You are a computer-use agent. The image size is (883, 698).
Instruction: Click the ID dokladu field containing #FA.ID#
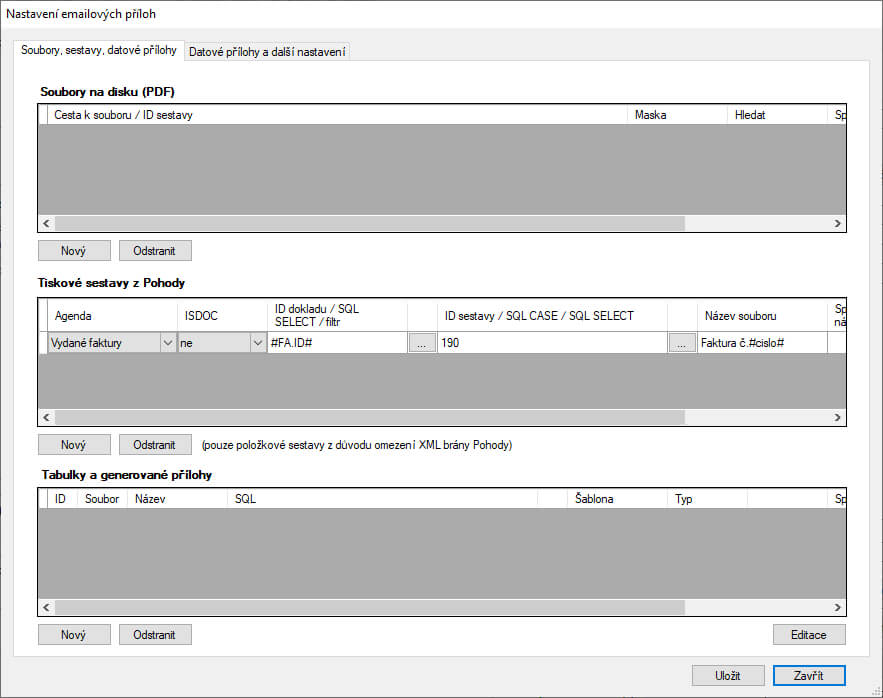[336, 343]
